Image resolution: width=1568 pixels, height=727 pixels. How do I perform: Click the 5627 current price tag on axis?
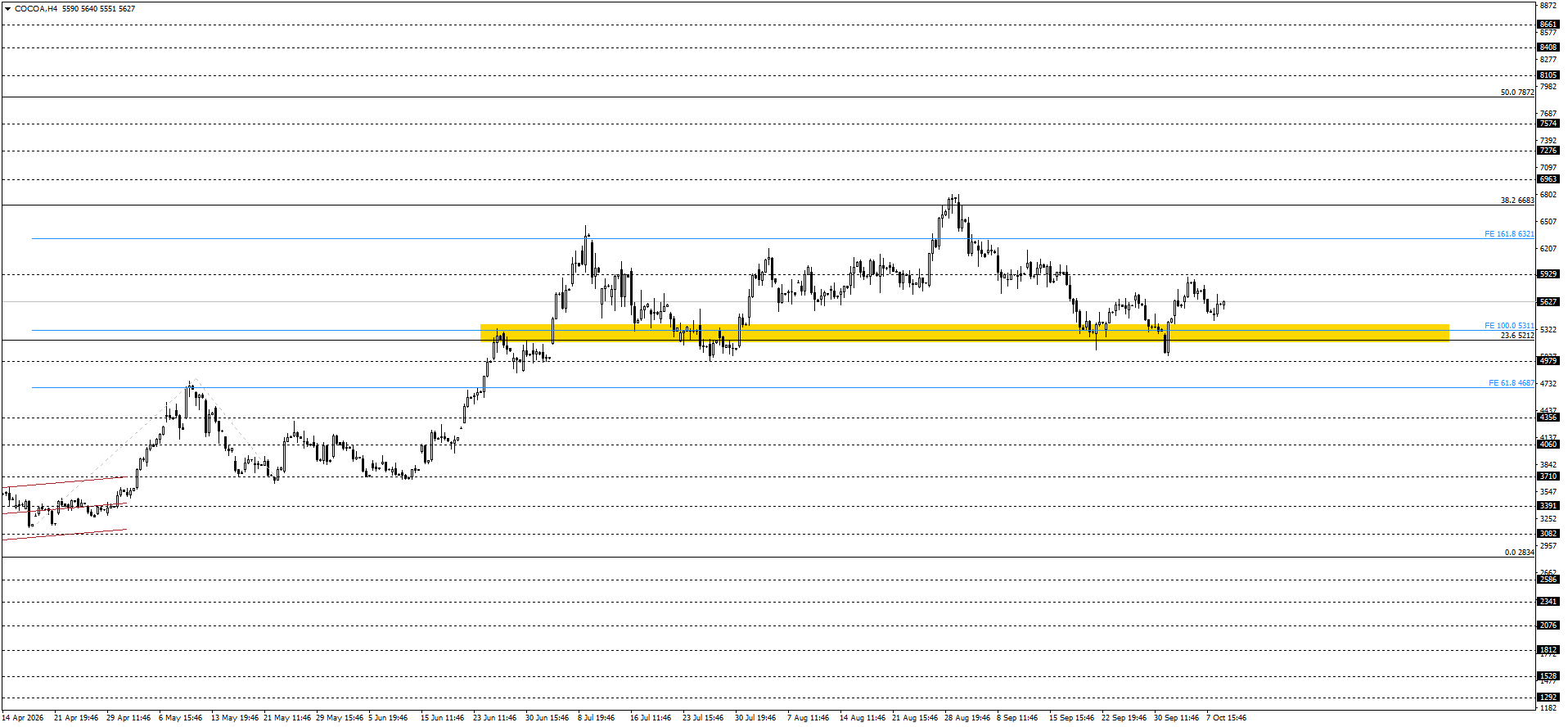point(1548,302)
